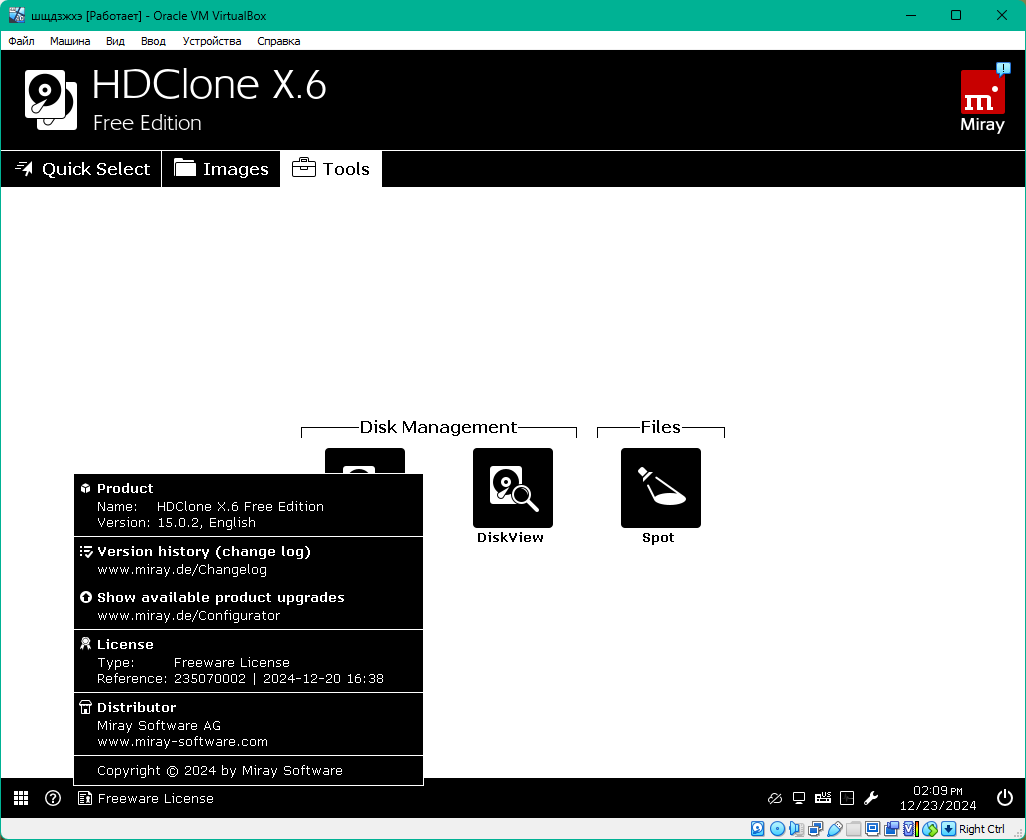Click the Files group heading
Image resolution: width=1026 pixels, height=840 pixels.
click(661, 427)
